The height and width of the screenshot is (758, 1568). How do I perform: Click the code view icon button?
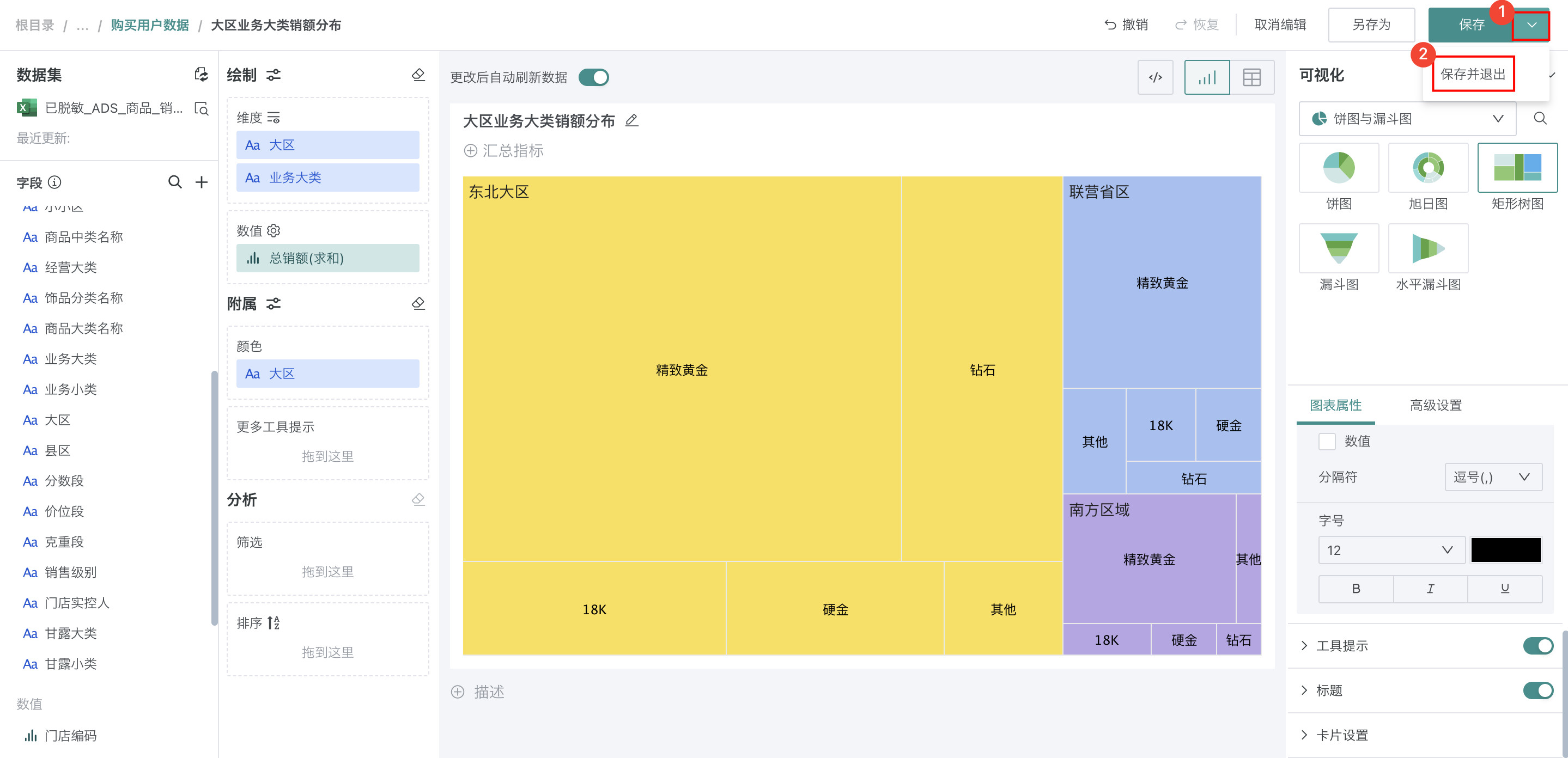pyautogui.click(x=1154, y=77)
